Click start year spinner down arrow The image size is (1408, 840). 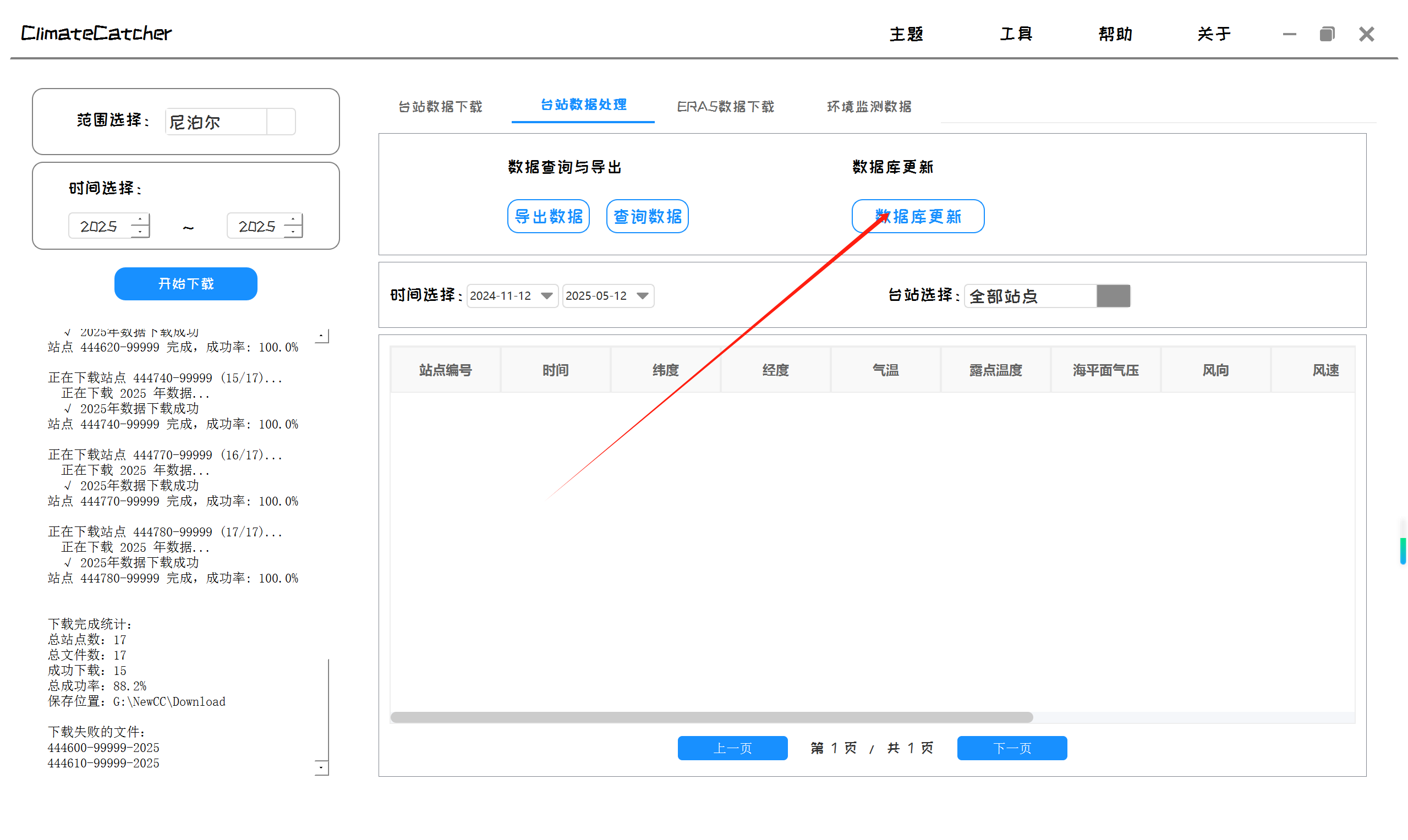tap(140, 232)
